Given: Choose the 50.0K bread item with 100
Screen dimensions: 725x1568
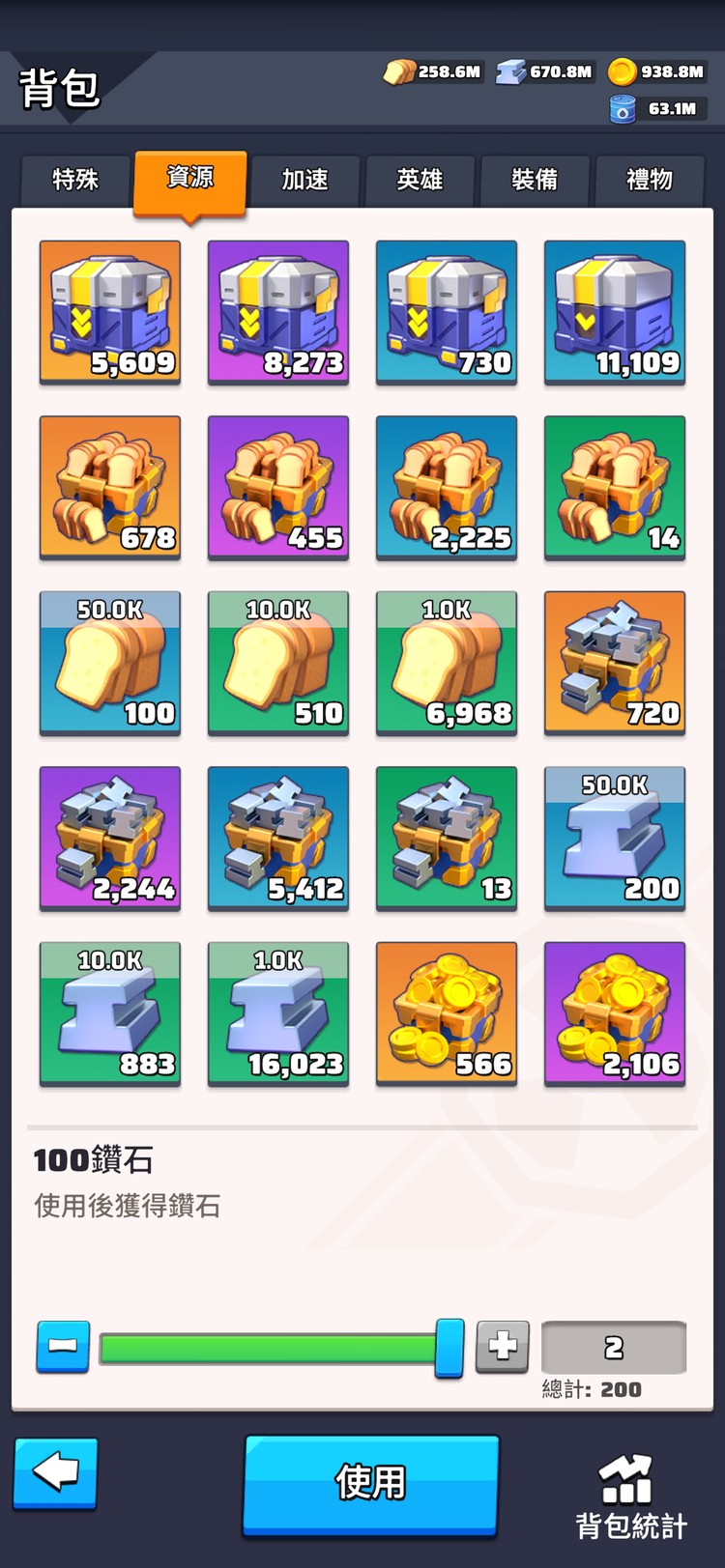Looking at the screenshot, I should 110,663.
